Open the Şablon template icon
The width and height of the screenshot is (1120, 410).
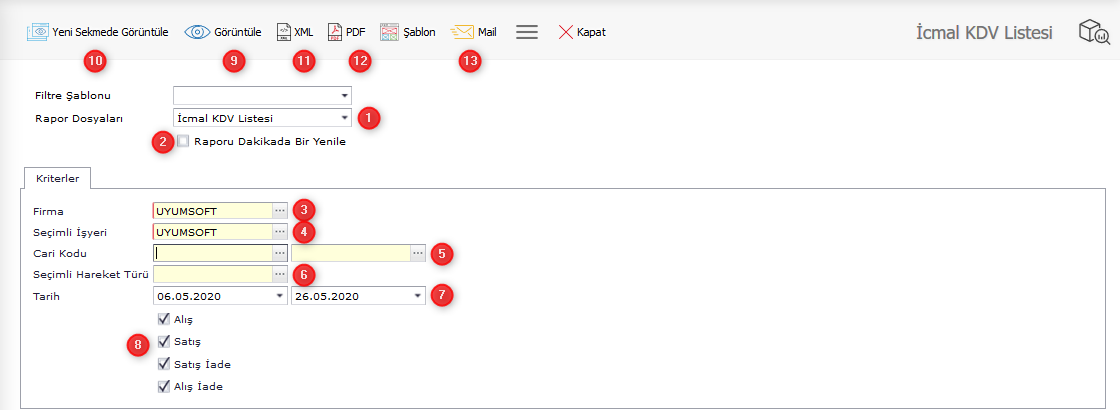pos(390,32)
